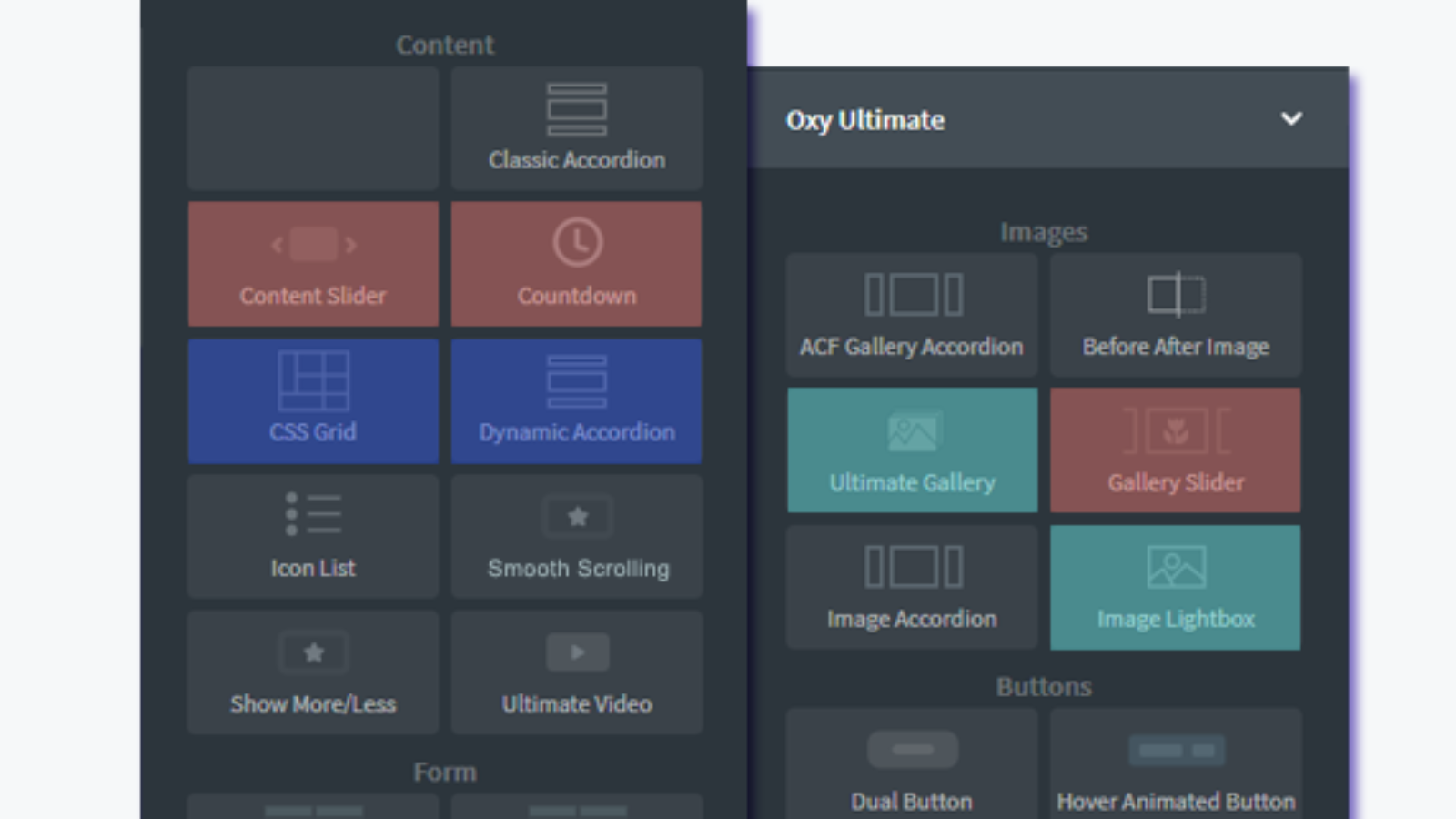The width and height of the screenshot is (1456, 819).
Task: Collapse the Oxy Ultimate section chevron
Action: (1291, 118)
